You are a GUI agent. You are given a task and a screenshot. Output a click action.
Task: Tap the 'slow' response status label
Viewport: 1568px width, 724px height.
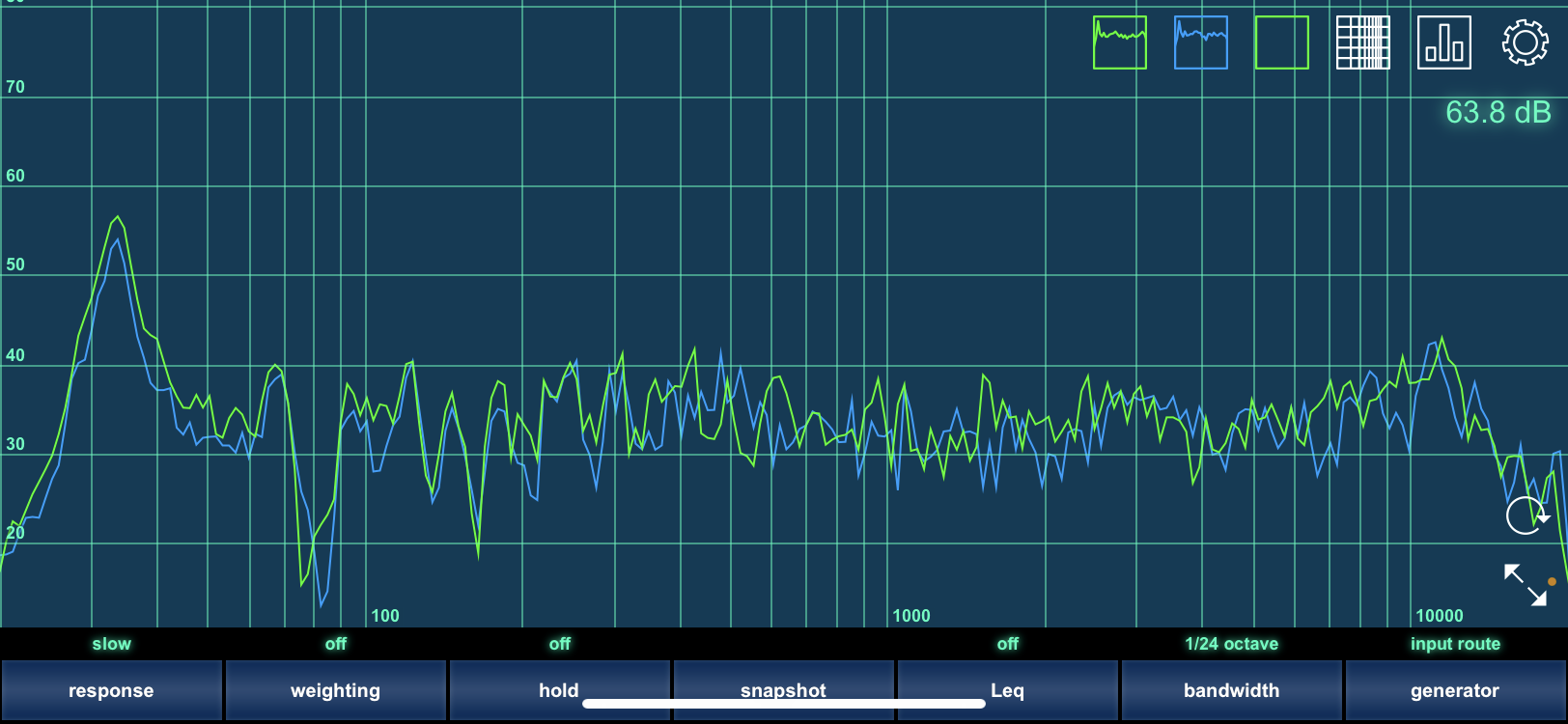111,644
